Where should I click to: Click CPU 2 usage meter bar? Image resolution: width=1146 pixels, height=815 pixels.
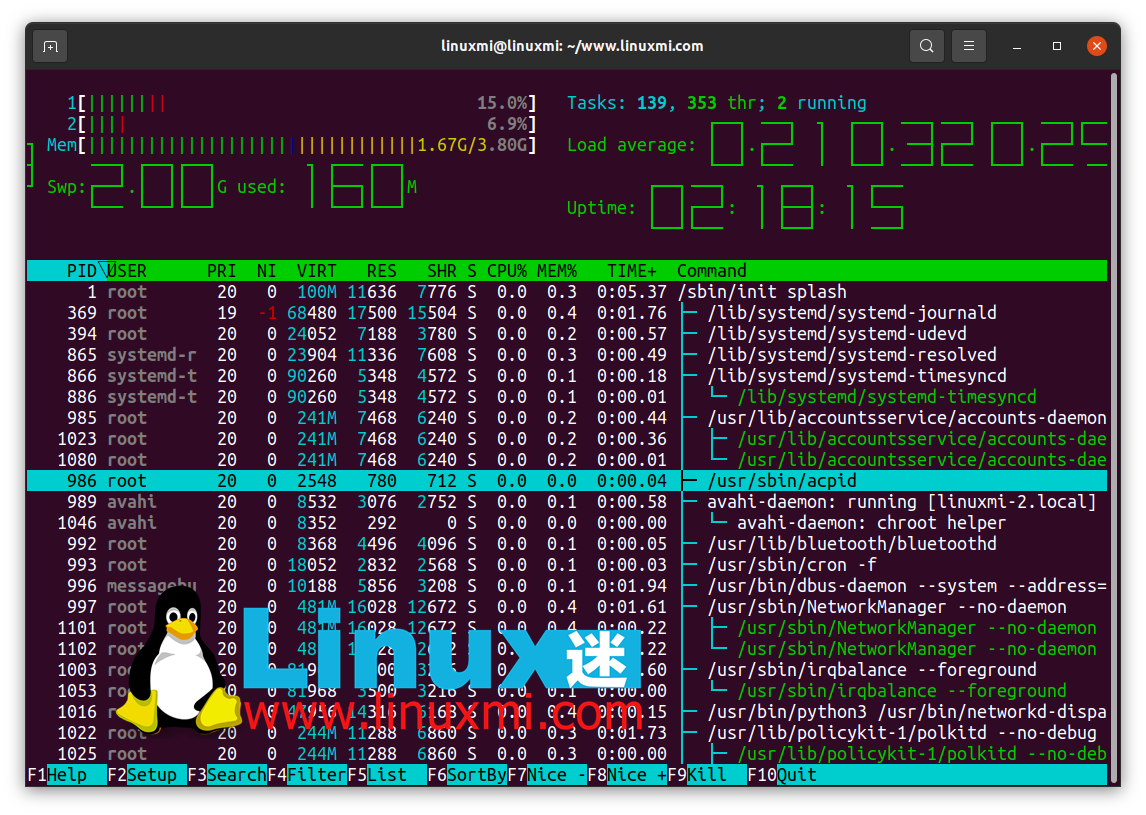coord(302,124)
